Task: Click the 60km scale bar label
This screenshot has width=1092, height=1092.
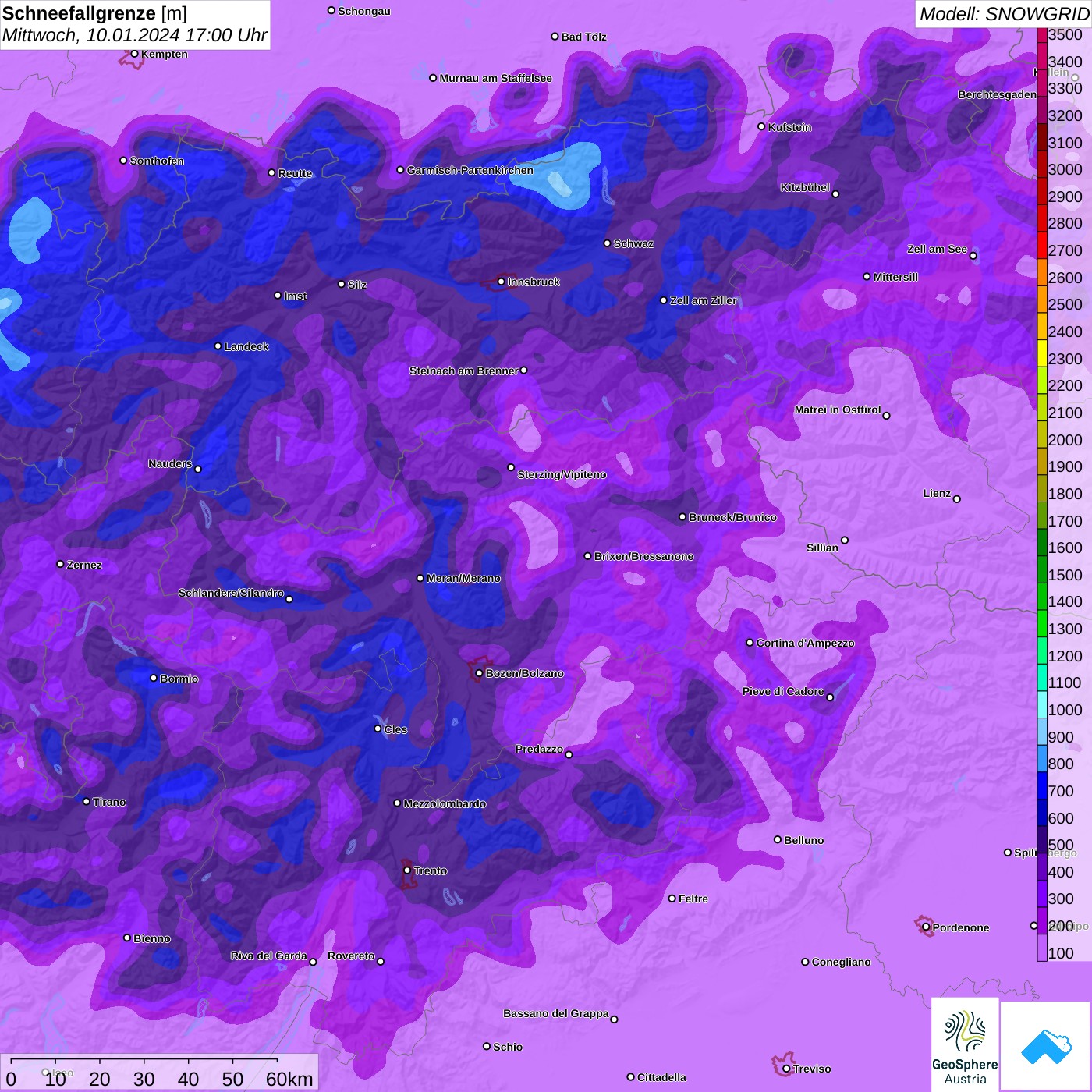Action: point(289,1080)
